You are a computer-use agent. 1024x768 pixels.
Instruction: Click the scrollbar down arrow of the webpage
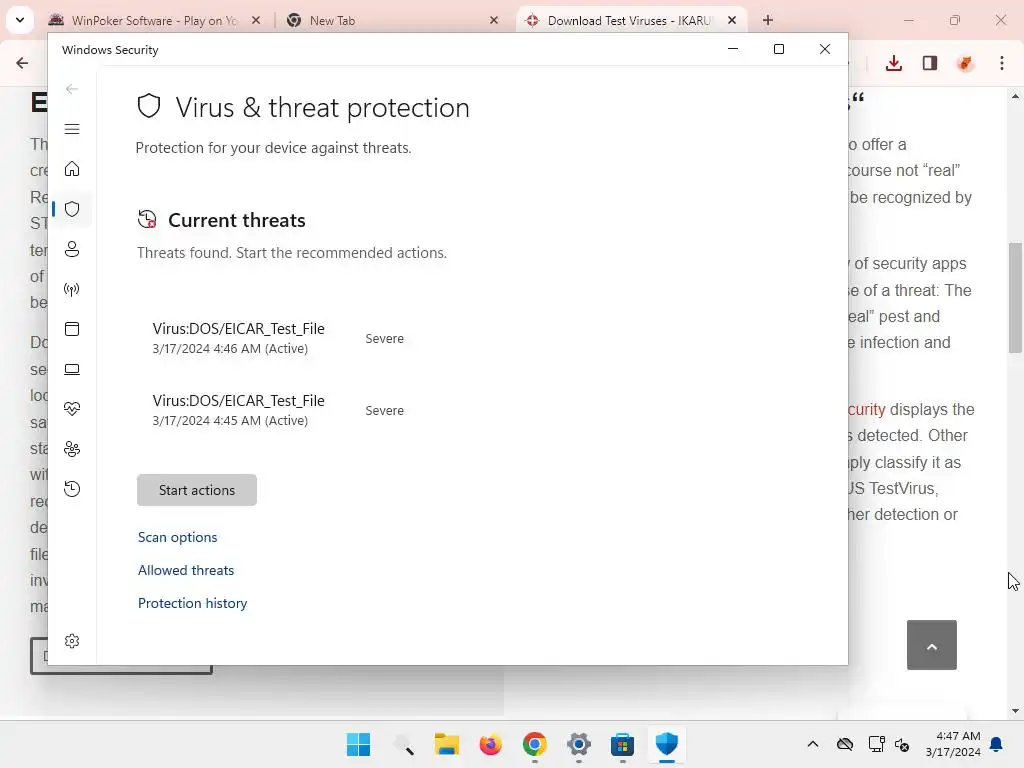1015,711
